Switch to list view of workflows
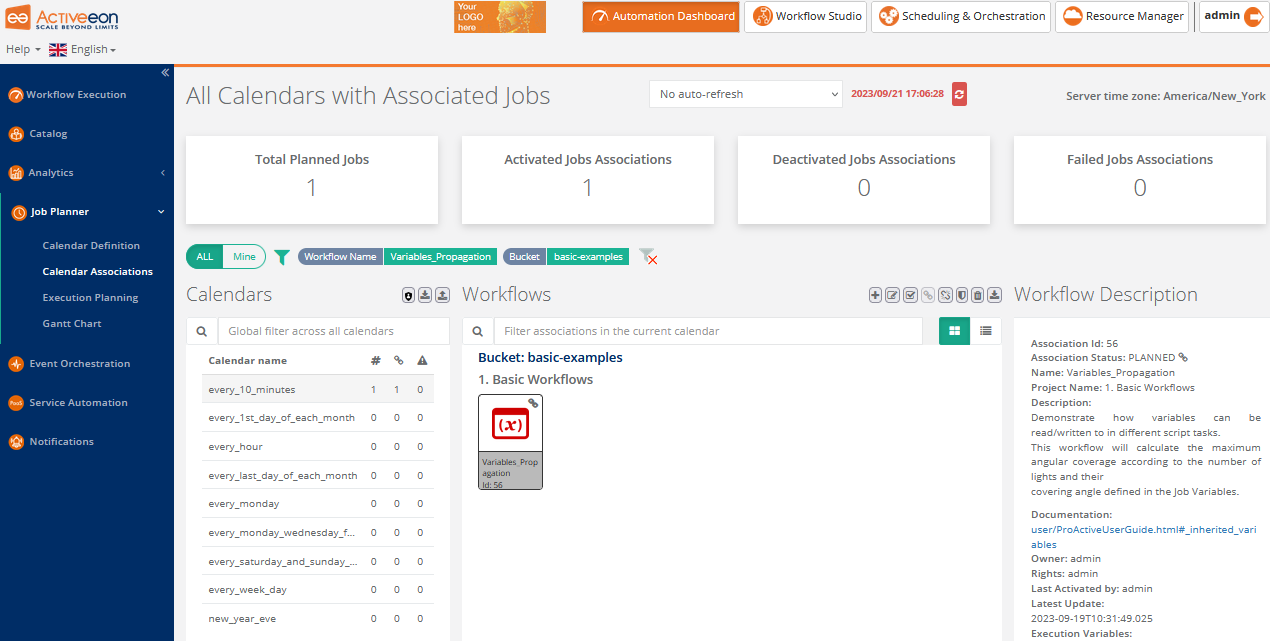This screenshot has width=1270, height=641. point(986,331)
